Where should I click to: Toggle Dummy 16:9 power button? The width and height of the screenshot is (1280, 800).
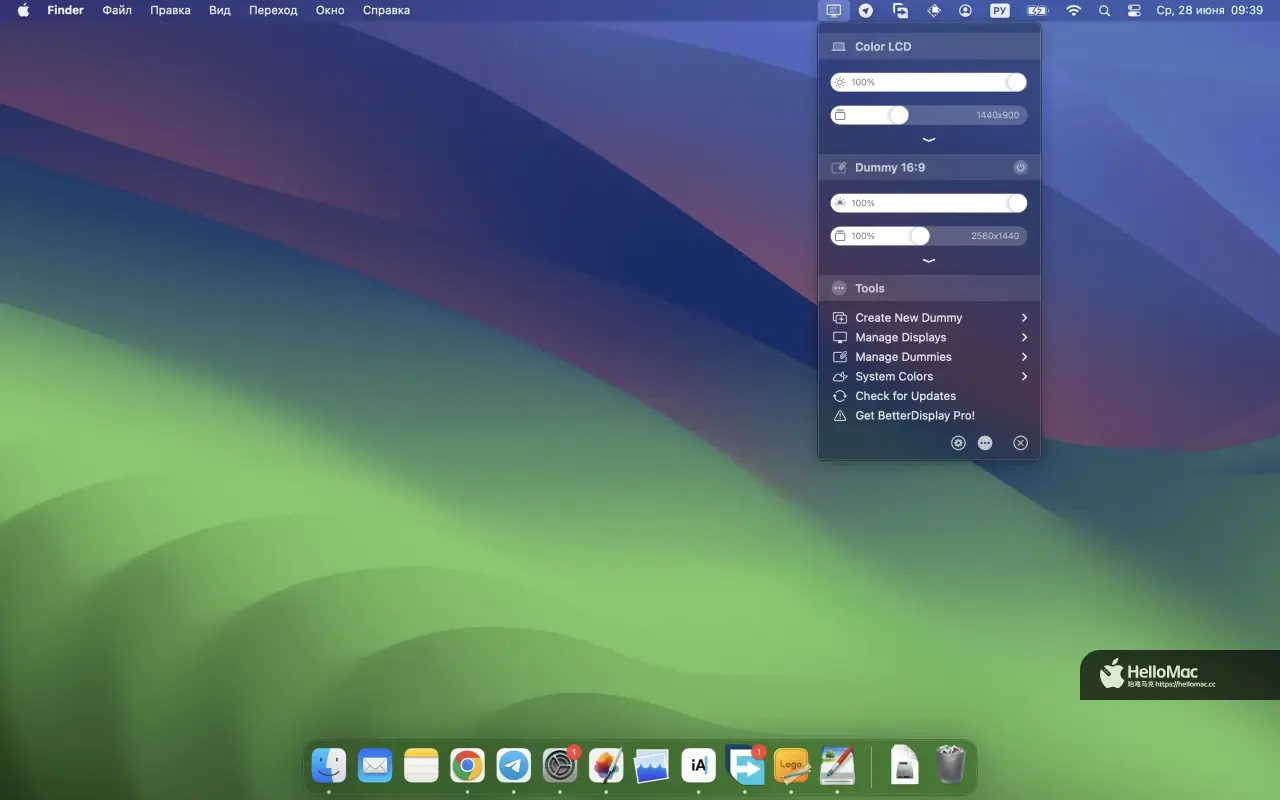click(x=1020, y=168)
